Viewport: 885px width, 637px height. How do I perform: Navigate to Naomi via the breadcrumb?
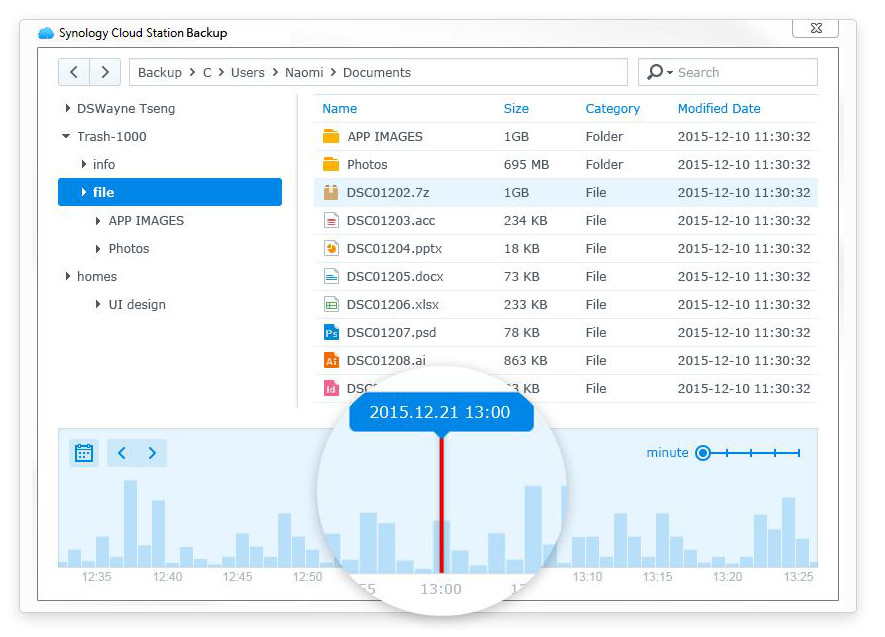(304, 72)
